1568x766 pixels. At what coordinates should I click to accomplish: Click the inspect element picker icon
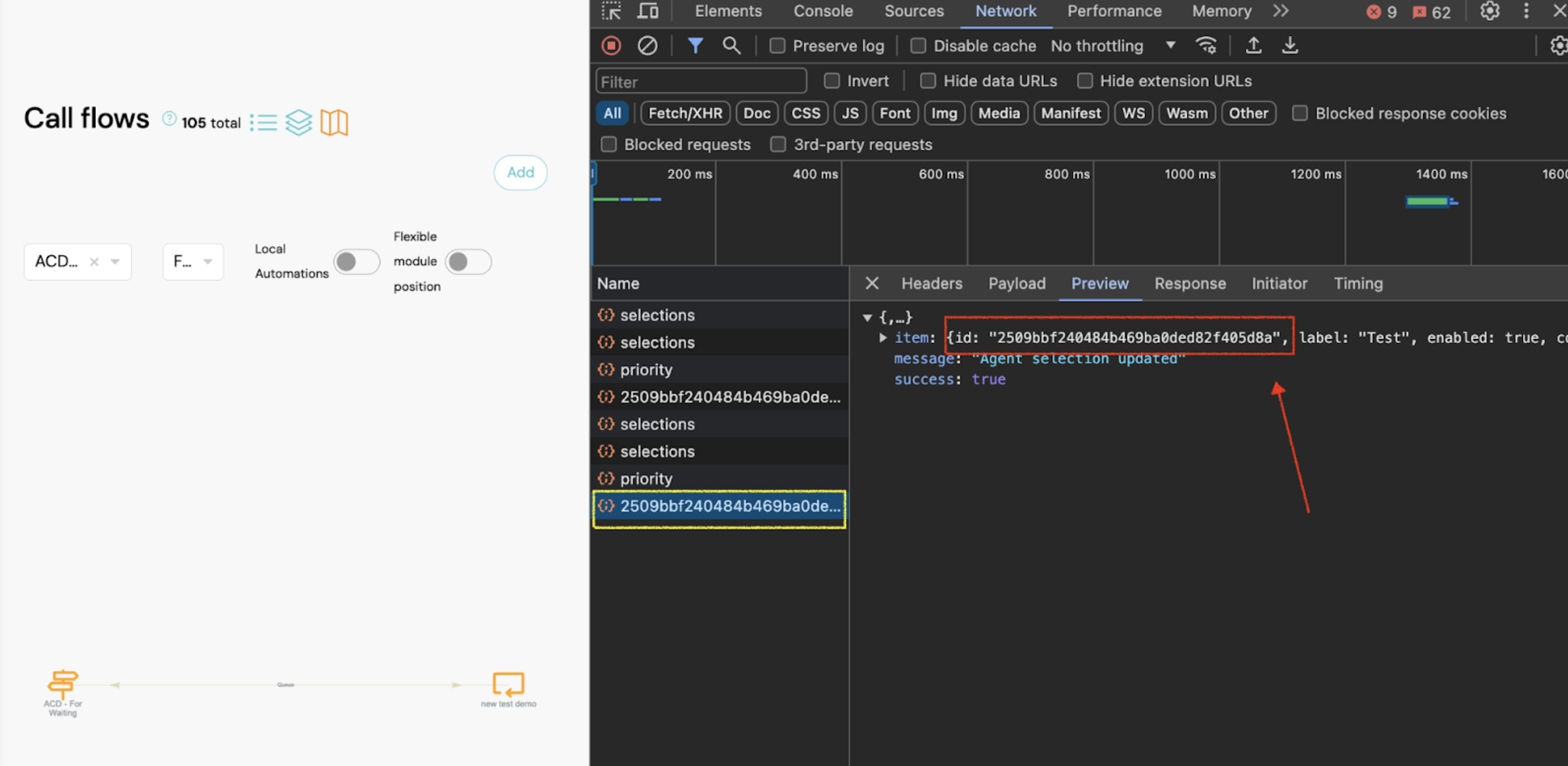[x=611, y=11]
